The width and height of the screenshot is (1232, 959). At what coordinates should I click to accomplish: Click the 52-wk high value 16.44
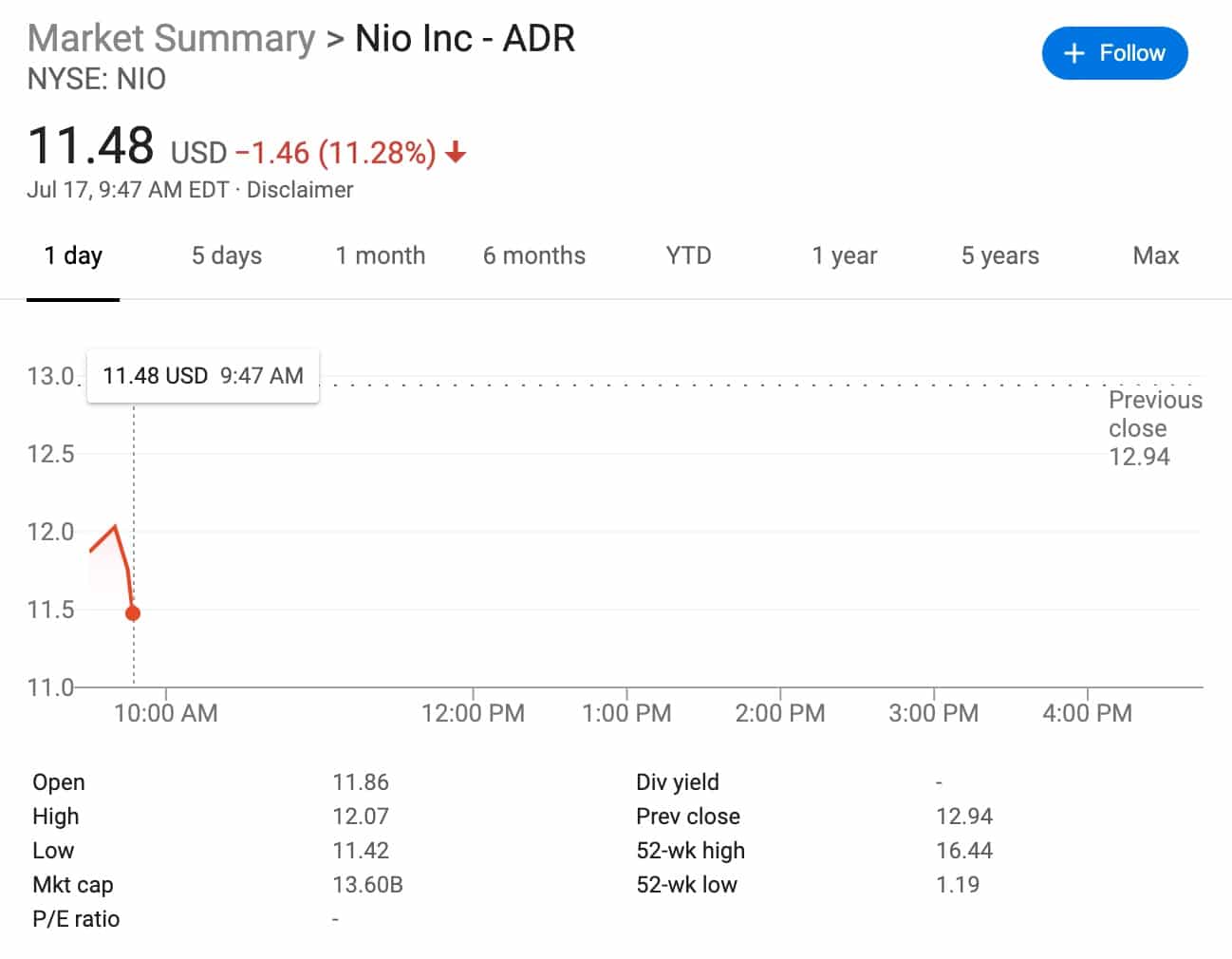click(964, 850)
